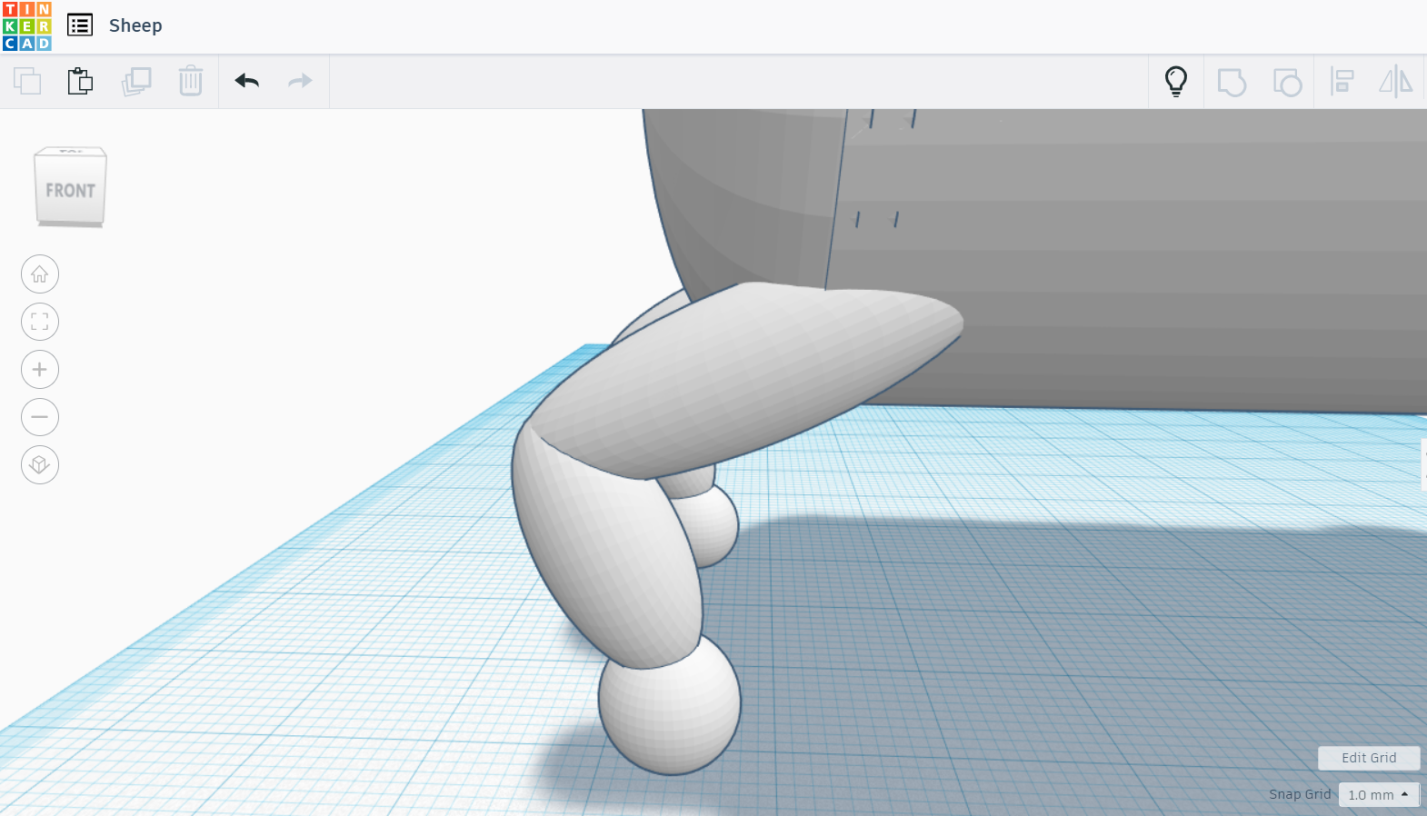Open the Edit Grid button
The image size is (1427, 816).
[x=1369, y=758]
